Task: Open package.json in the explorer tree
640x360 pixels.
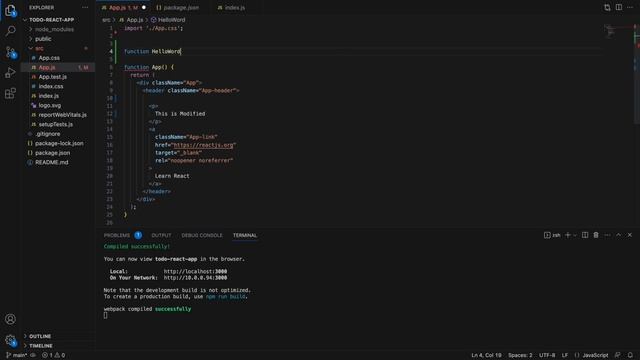Action: coord(52,153)
